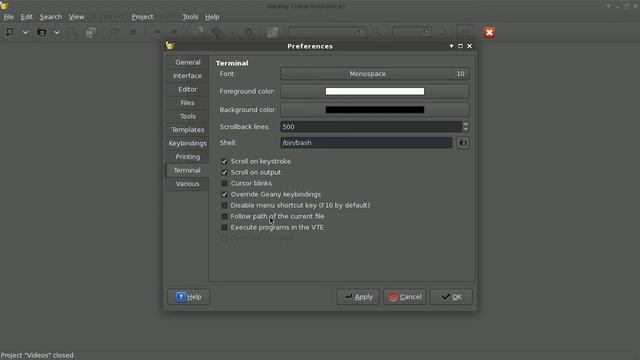Image resolution: width=640 pixels, height=360 pixels.
Task: Open the Edit menu
Action: 27,17
